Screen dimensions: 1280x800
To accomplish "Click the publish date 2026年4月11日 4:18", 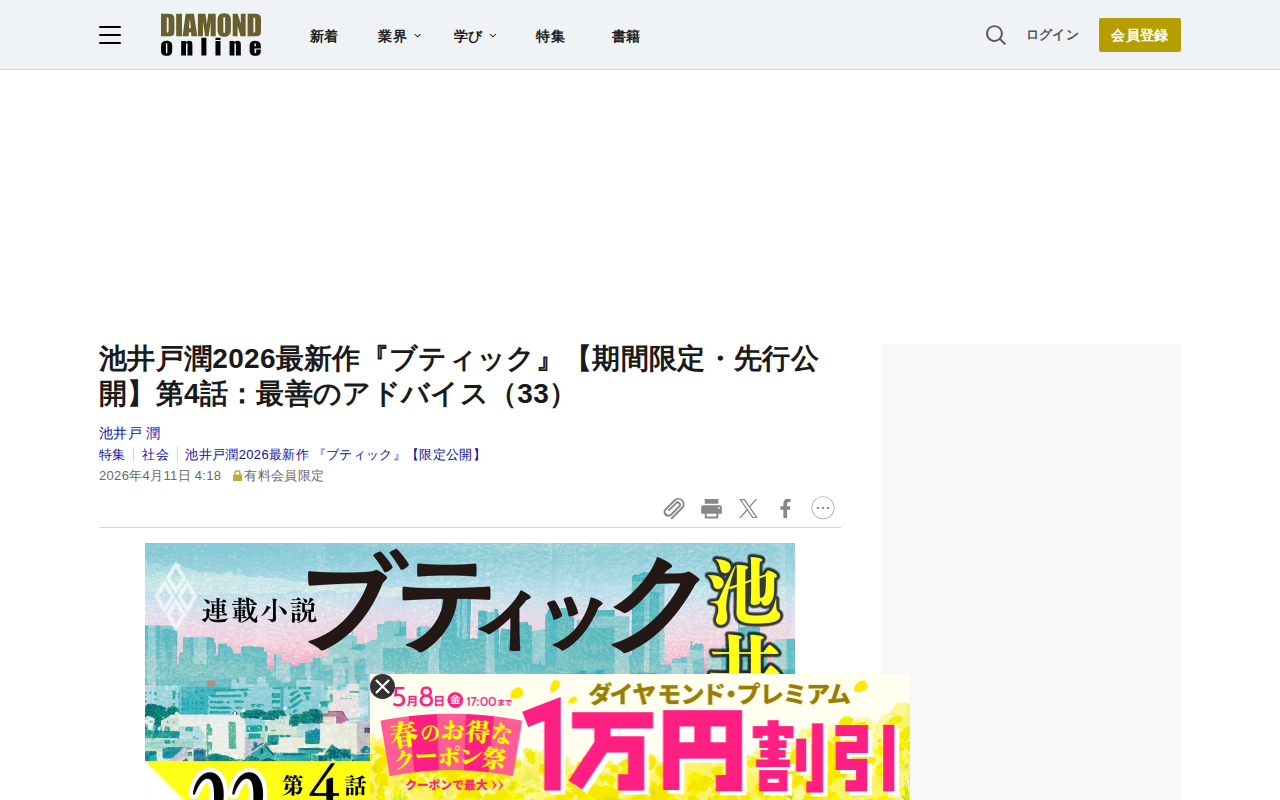I will click(160, 475).
